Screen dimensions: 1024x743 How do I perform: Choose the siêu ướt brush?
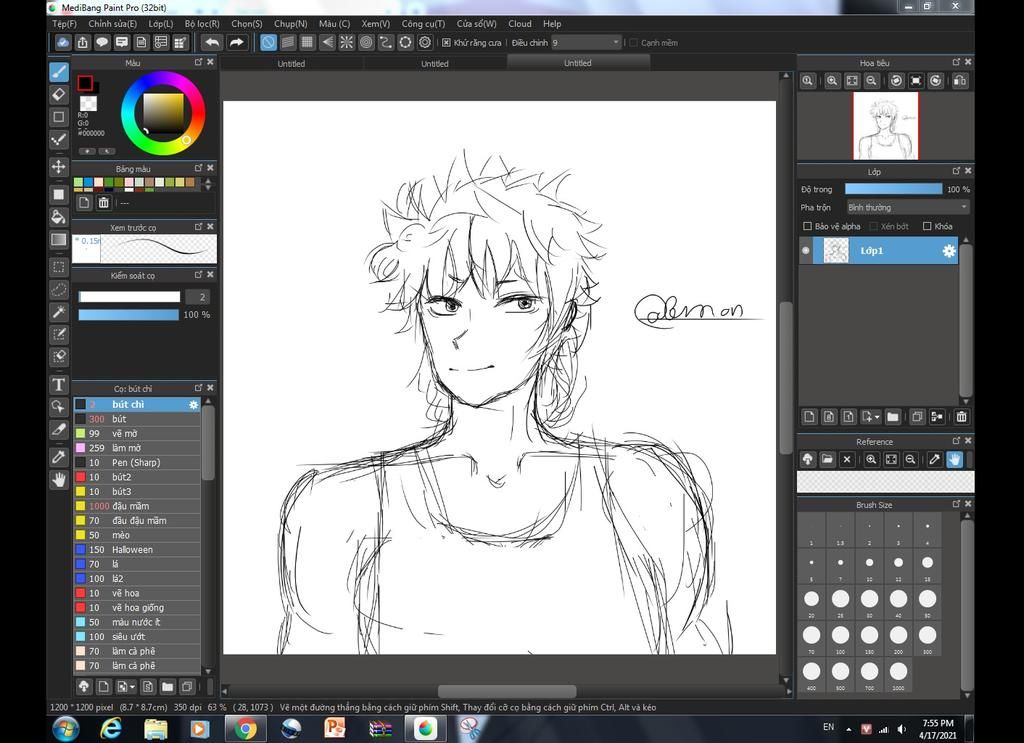pyautogui.click(x=137, y=637)
